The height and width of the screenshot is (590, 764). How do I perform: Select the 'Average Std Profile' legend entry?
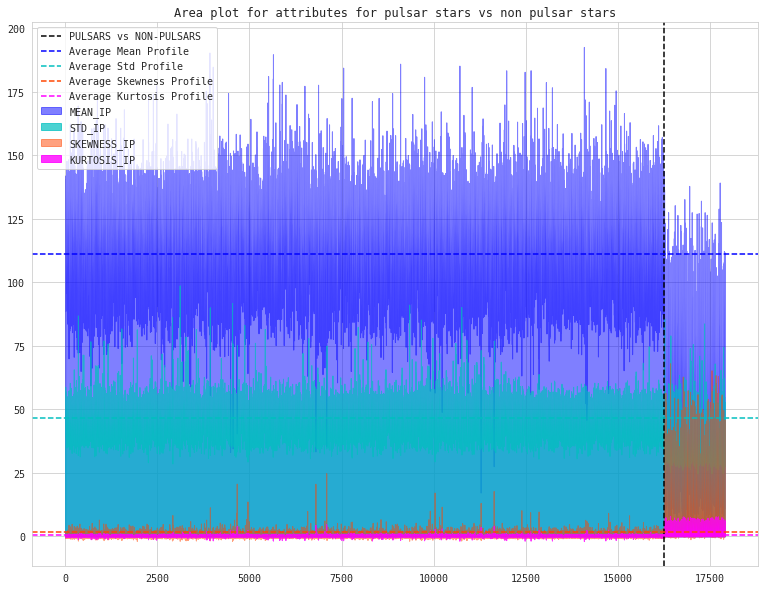coord(126,66)
